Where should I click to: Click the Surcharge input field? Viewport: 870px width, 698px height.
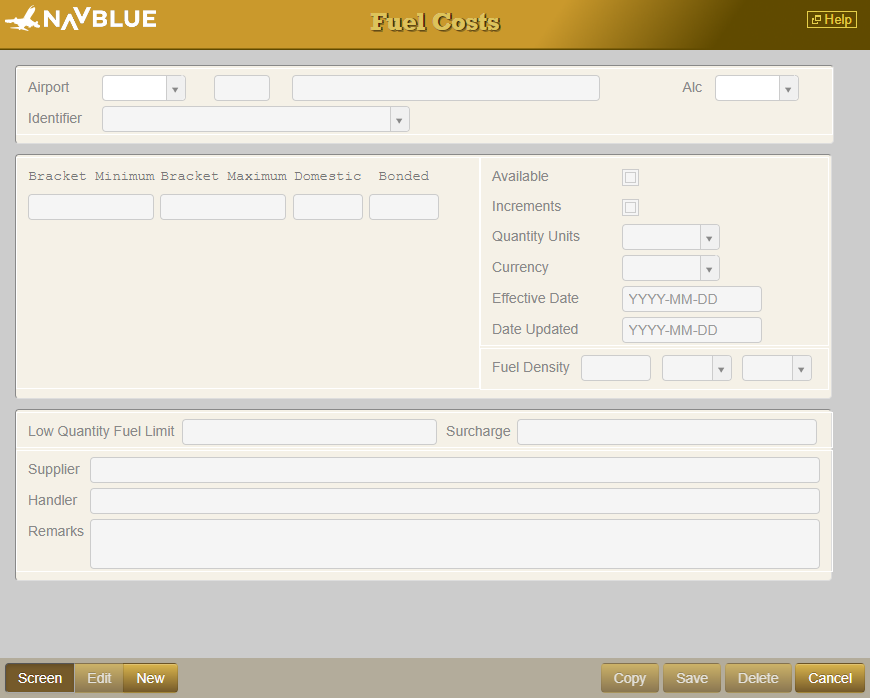pyautogui.click(x=667, y=432)
